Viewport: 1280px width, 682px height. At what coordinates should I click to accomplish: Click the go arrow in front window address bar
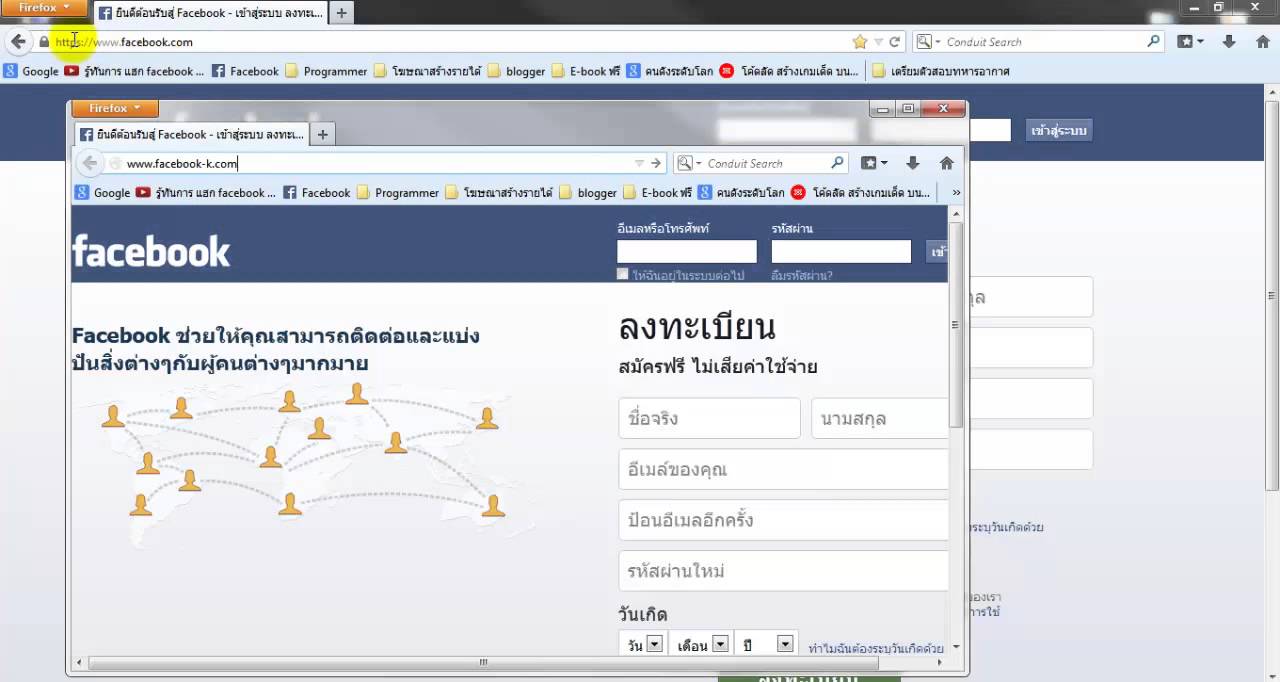coord(656,163)
